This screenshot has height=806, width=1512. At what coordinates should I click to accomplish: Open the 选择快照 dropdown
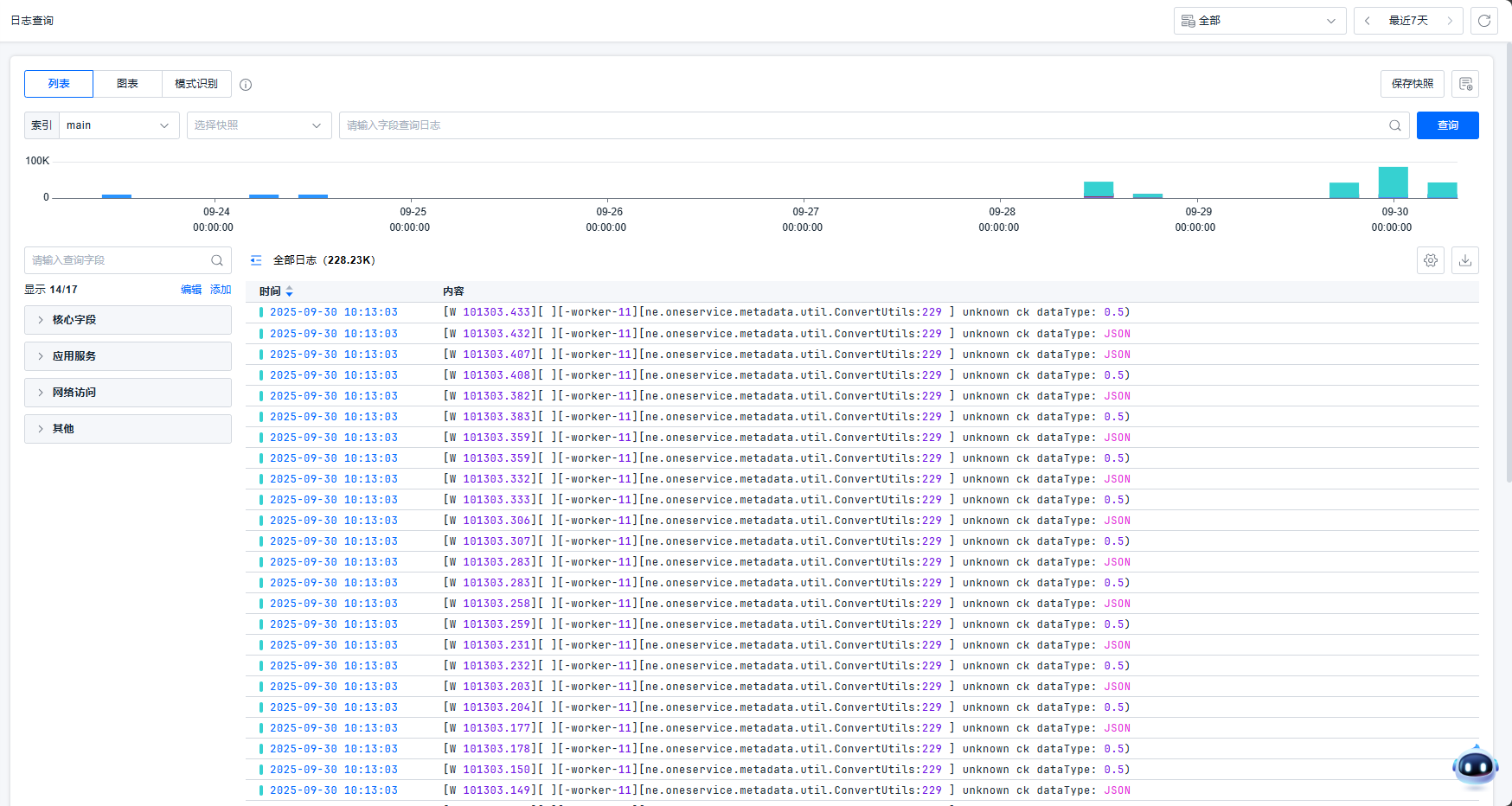pyautogui.click(x=259, y=125)
